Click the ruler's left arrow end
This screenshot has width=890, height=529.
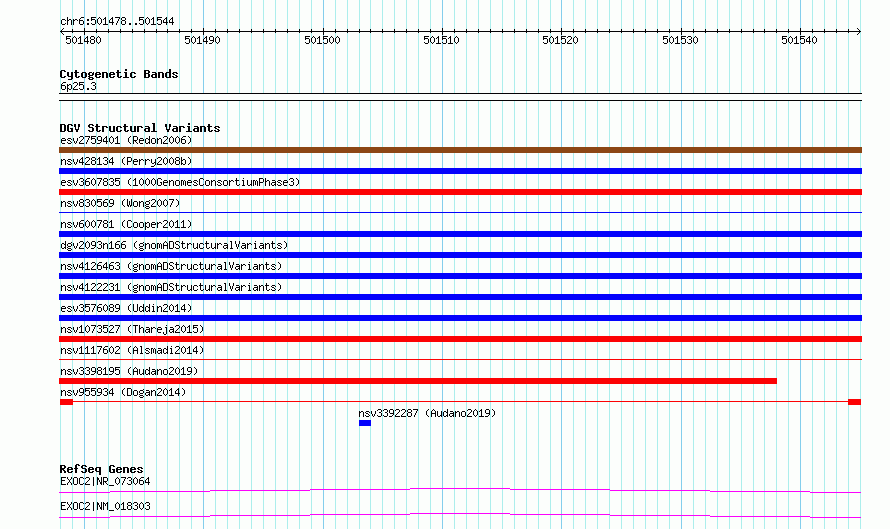tap(62, 32)
